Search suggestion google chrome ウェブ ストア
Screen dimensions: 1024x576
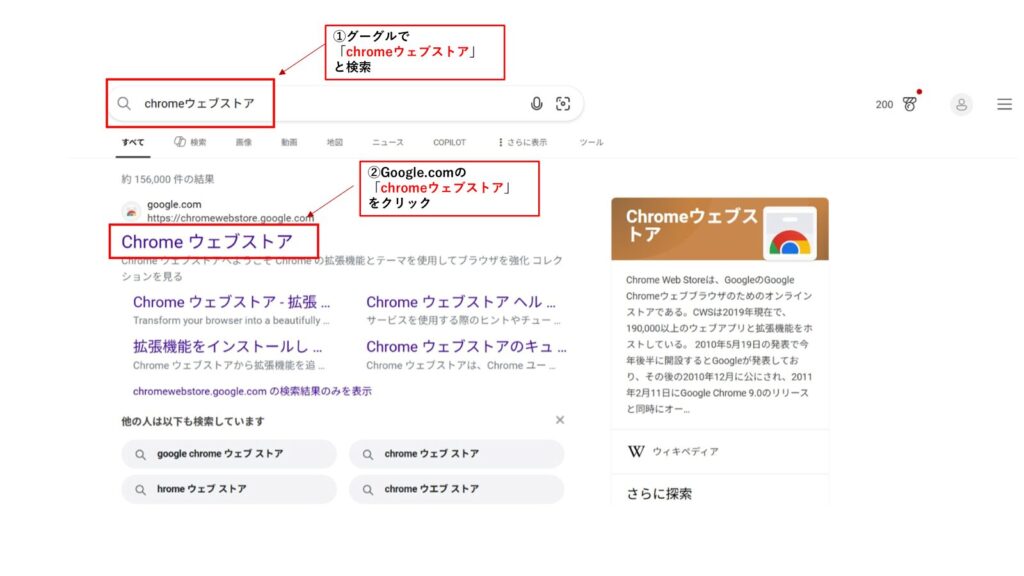click(x=229, y=454)
